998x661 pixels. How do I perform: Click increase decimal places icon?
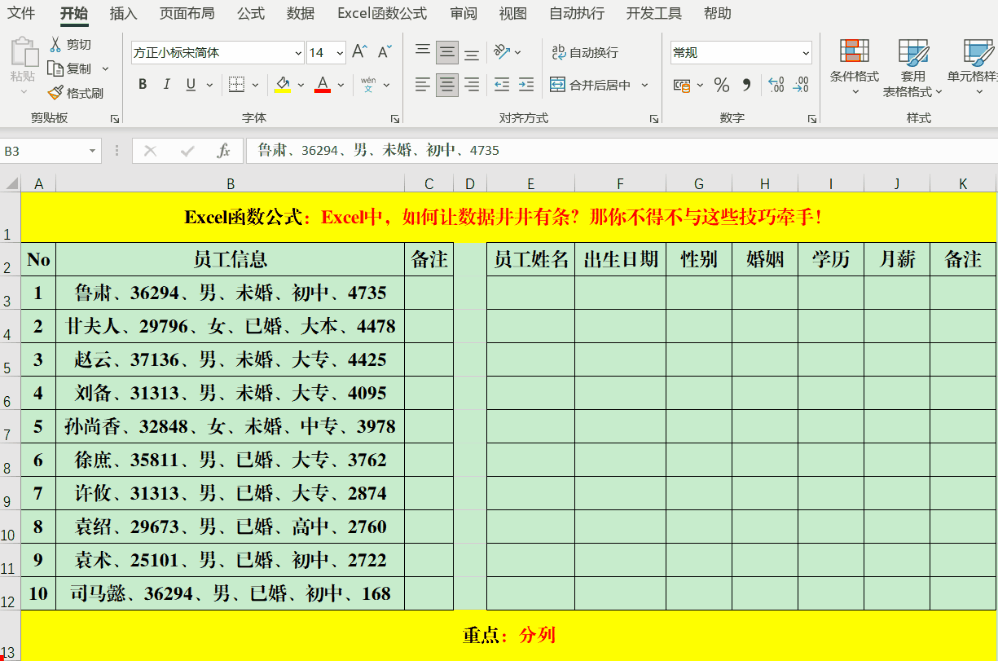point(776,85)
